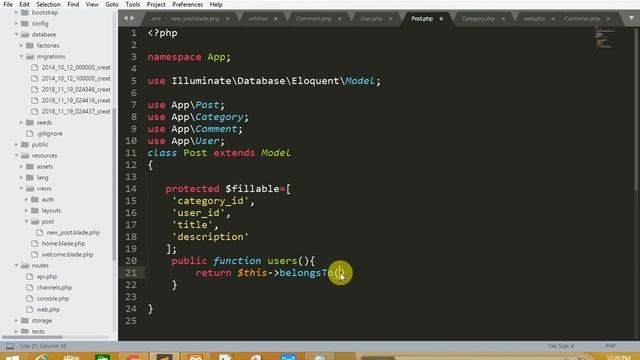
Task: Close the Category.php tab
Action: 503,19
